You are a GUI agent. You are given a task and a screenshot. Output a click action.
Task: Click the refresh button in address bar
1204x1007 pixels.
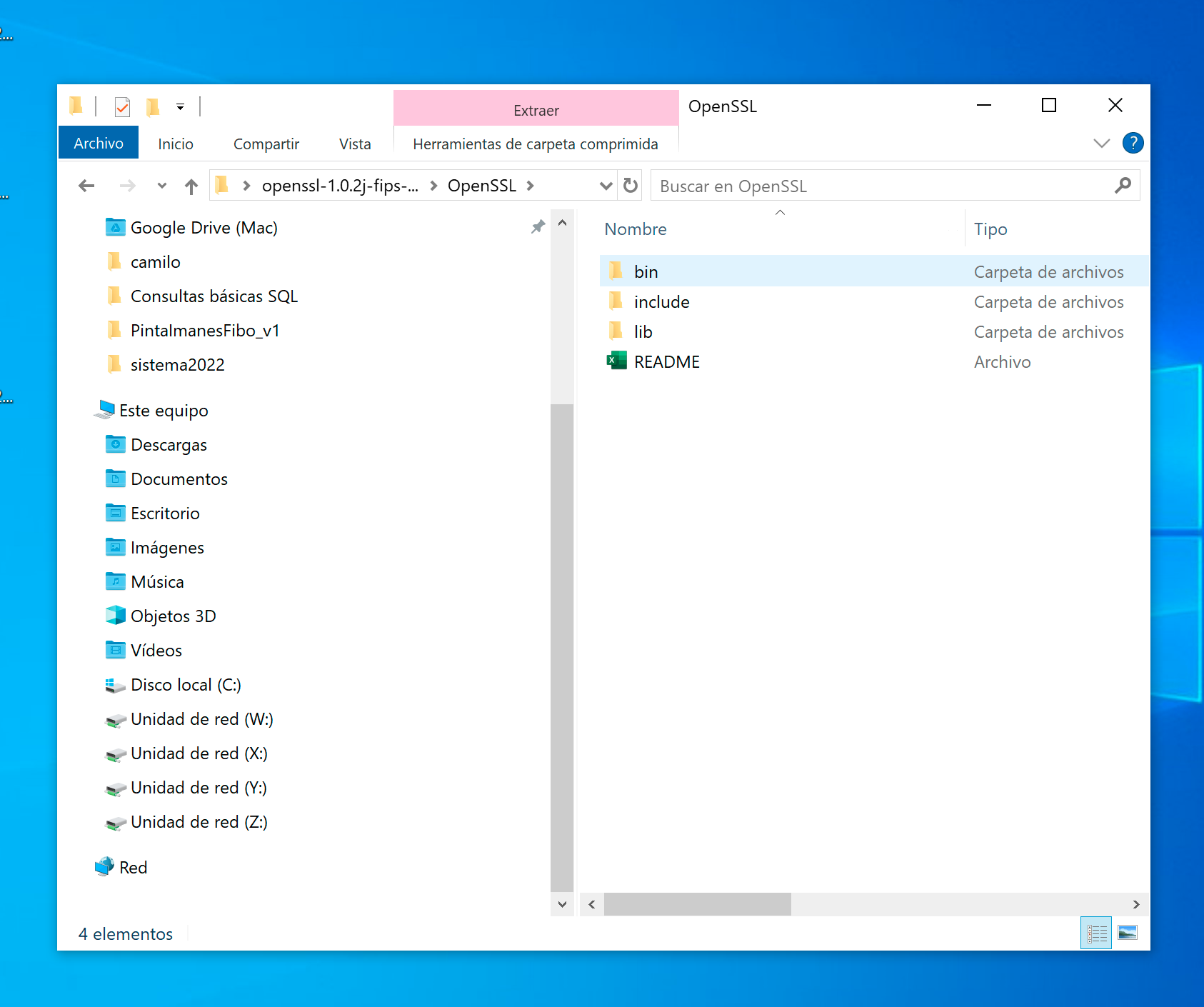(x=630, y=185)
